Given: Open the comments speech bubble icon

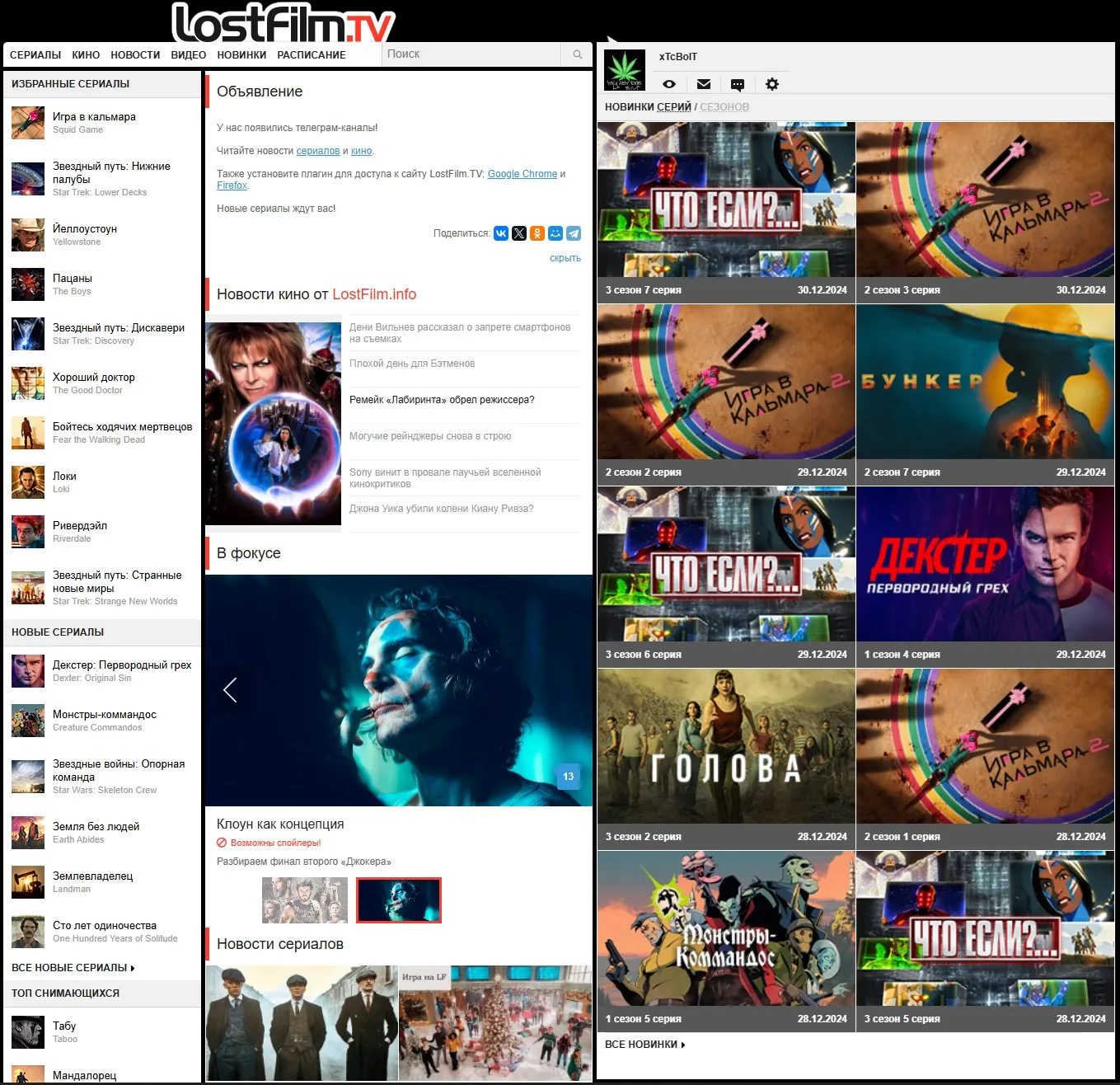Looking at the screenshot, I should point(738,84).
